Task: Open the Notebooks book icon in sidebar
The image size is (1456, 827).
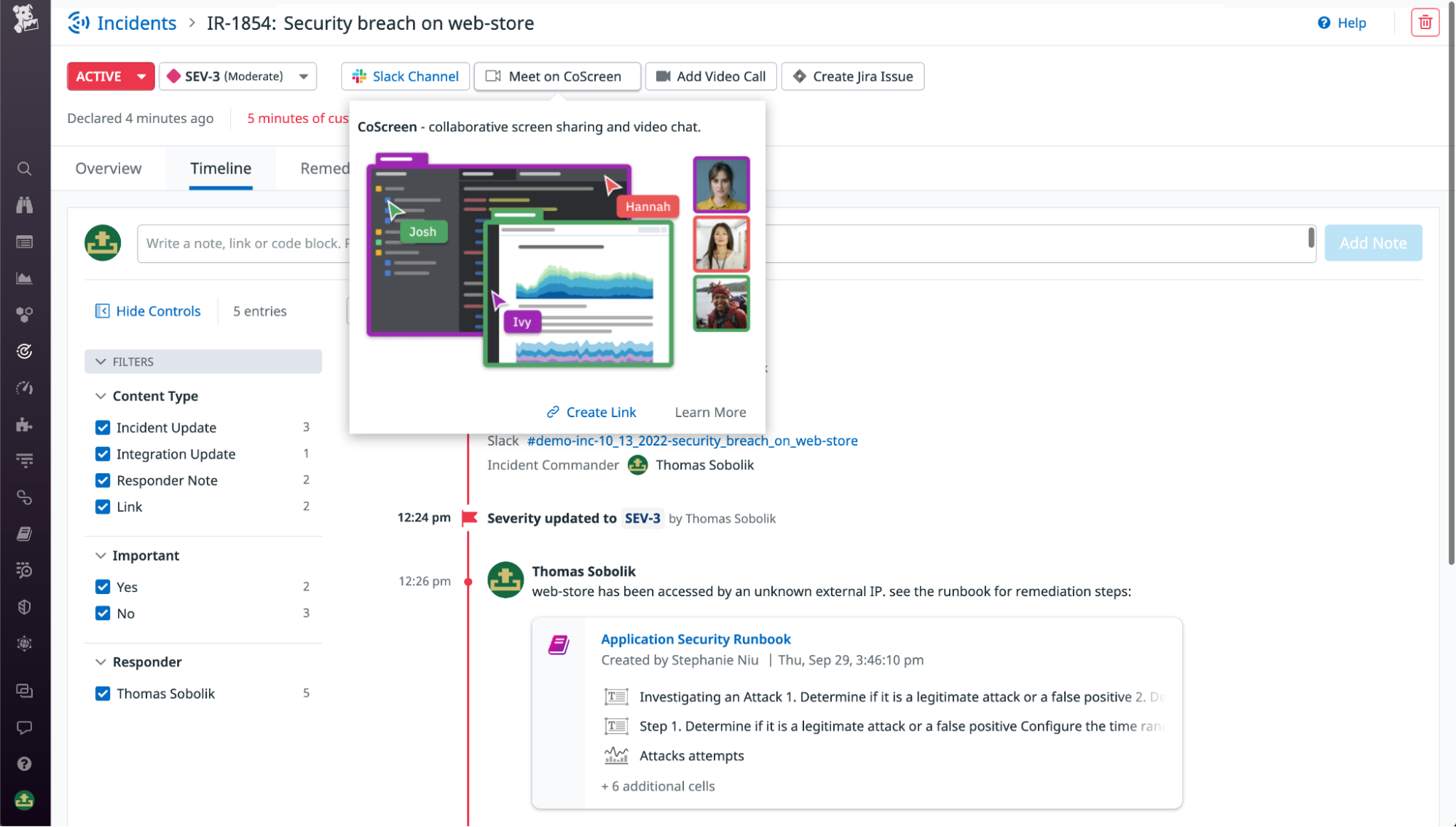Action: pyautogui.click(x=25, y=533)
